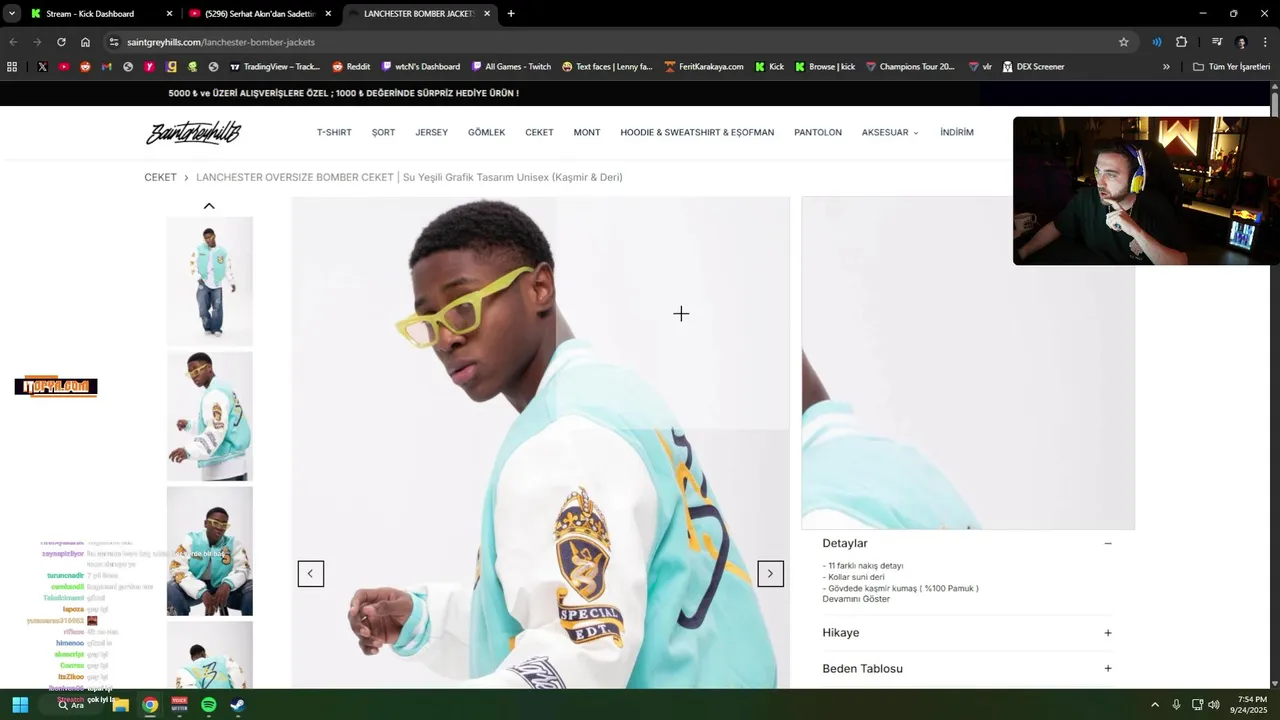Open Steam from the taskbar
The image size is (1280, 720).
point(237,705)
